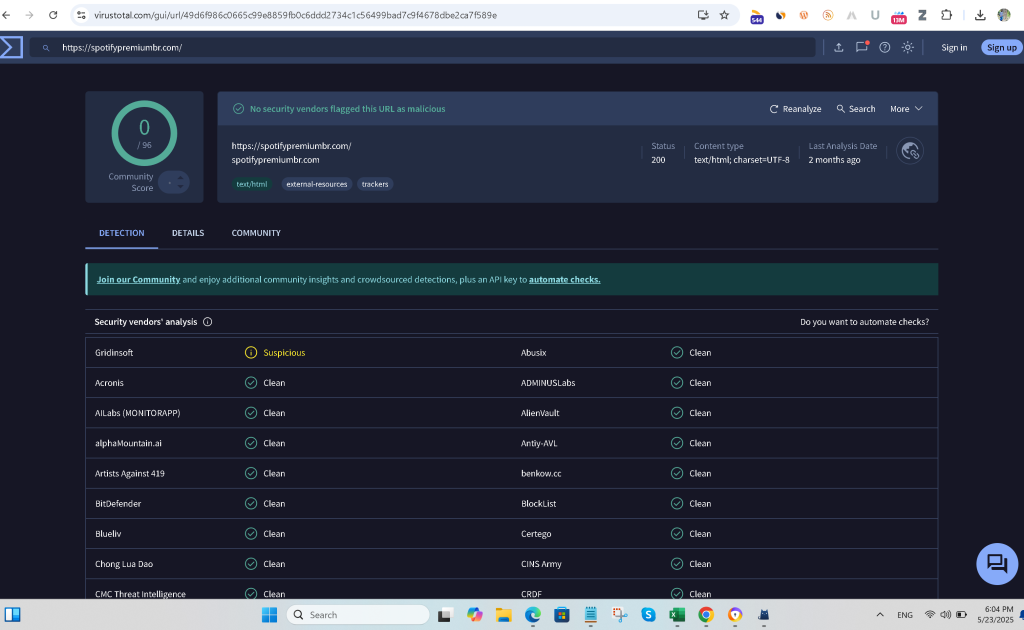Click the text/html tag
Screen dimensions: 1024x630
coord(251,184)
